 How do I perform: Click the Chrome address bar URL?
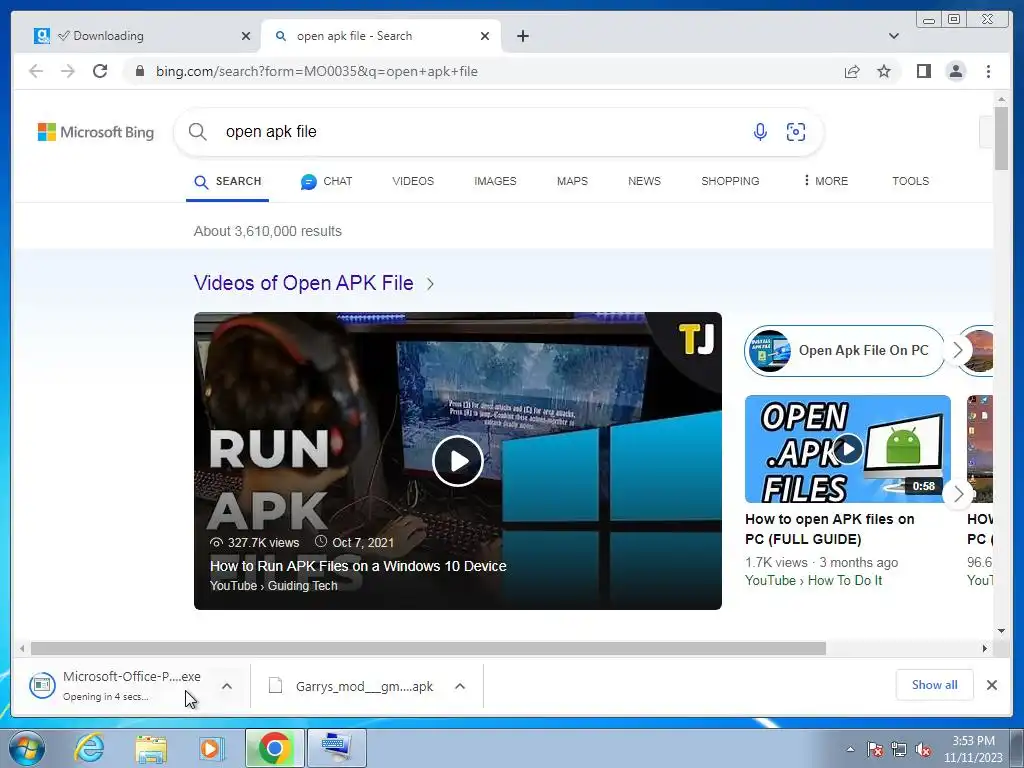[x=317, y=71]
